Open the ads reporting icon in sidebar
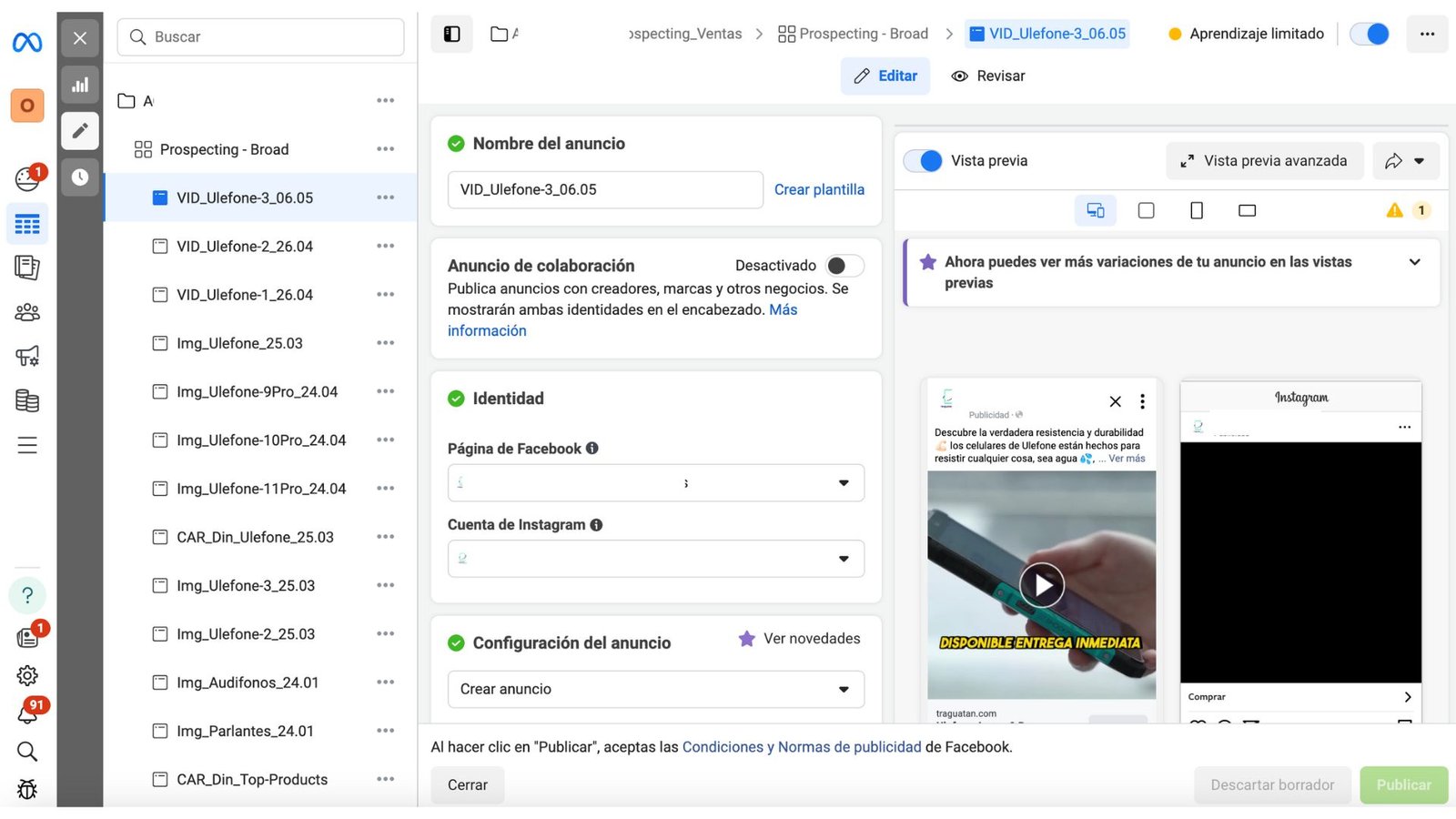The image size is (1456, 819). pyautogui.click(x=27, y=268)
